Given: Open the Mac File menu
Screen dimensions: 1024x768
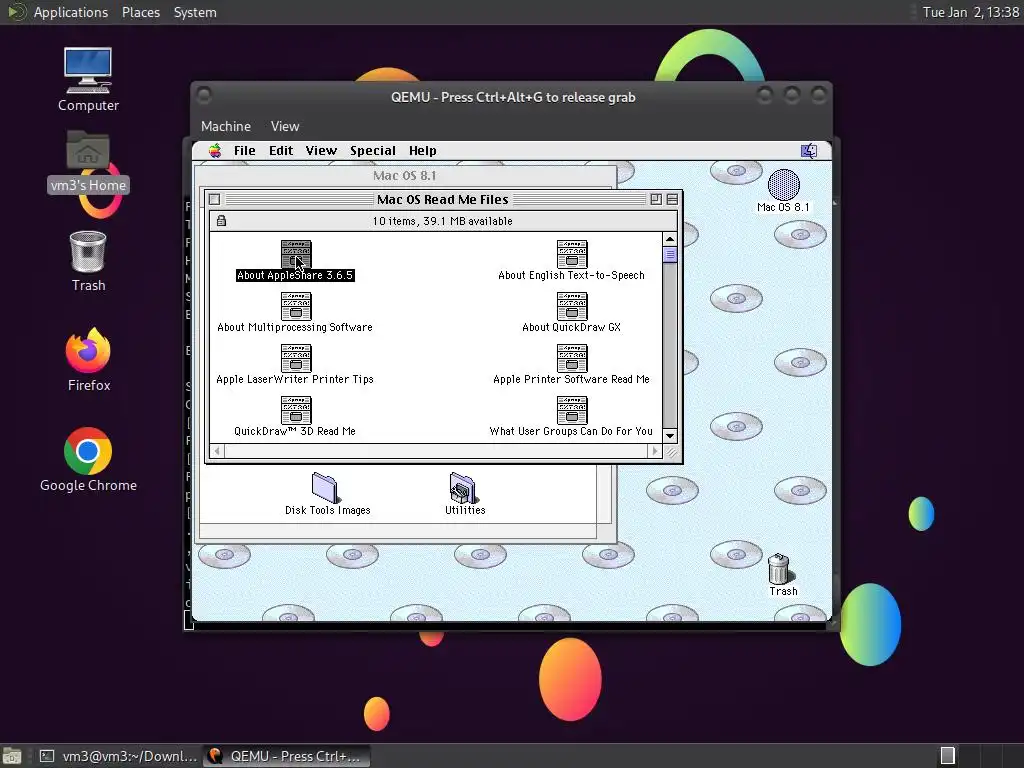Looking at the screenshot, I should coord(245,151).
